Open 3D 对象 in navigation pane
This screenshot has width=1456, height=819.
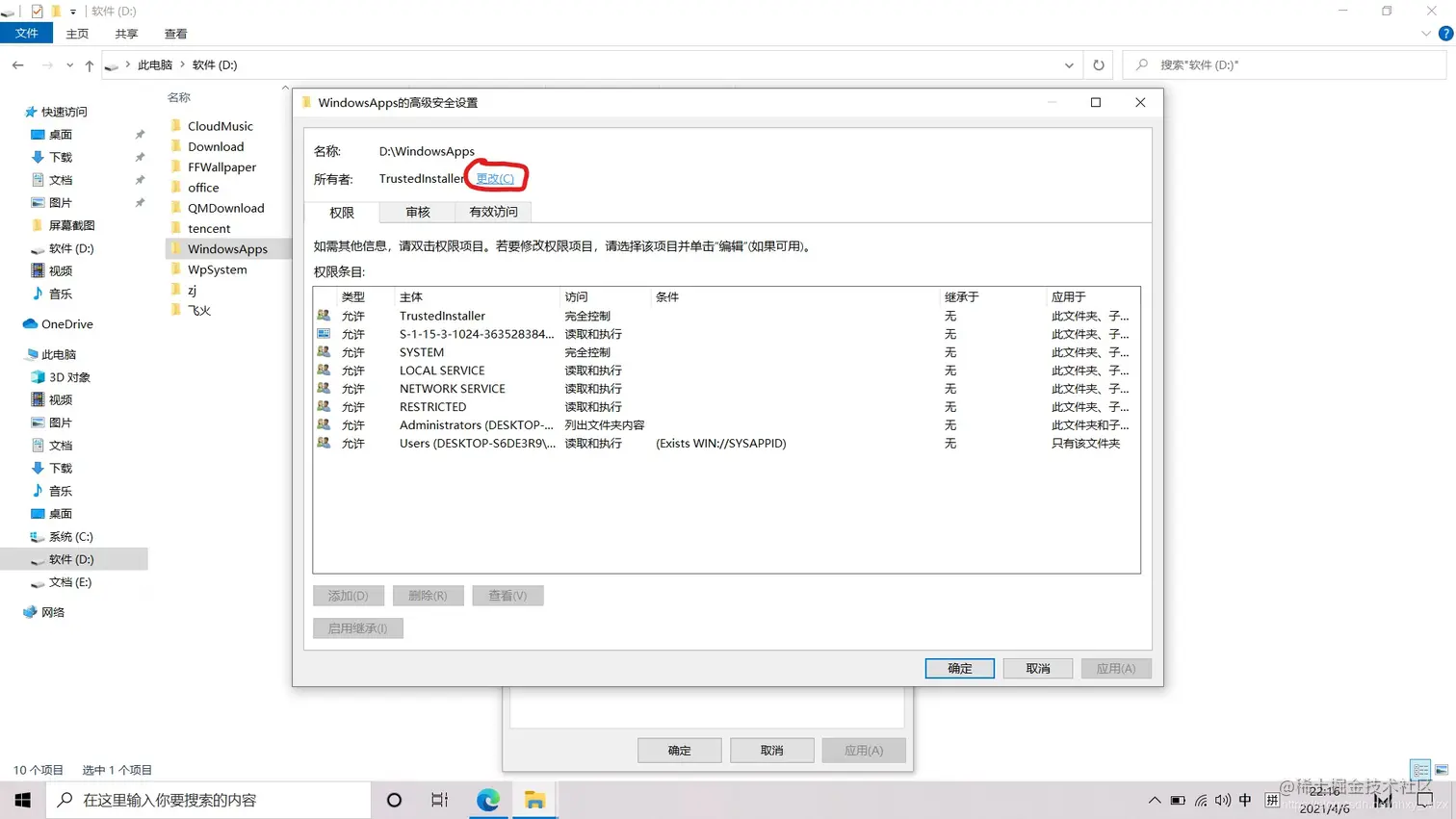point(69,377)
